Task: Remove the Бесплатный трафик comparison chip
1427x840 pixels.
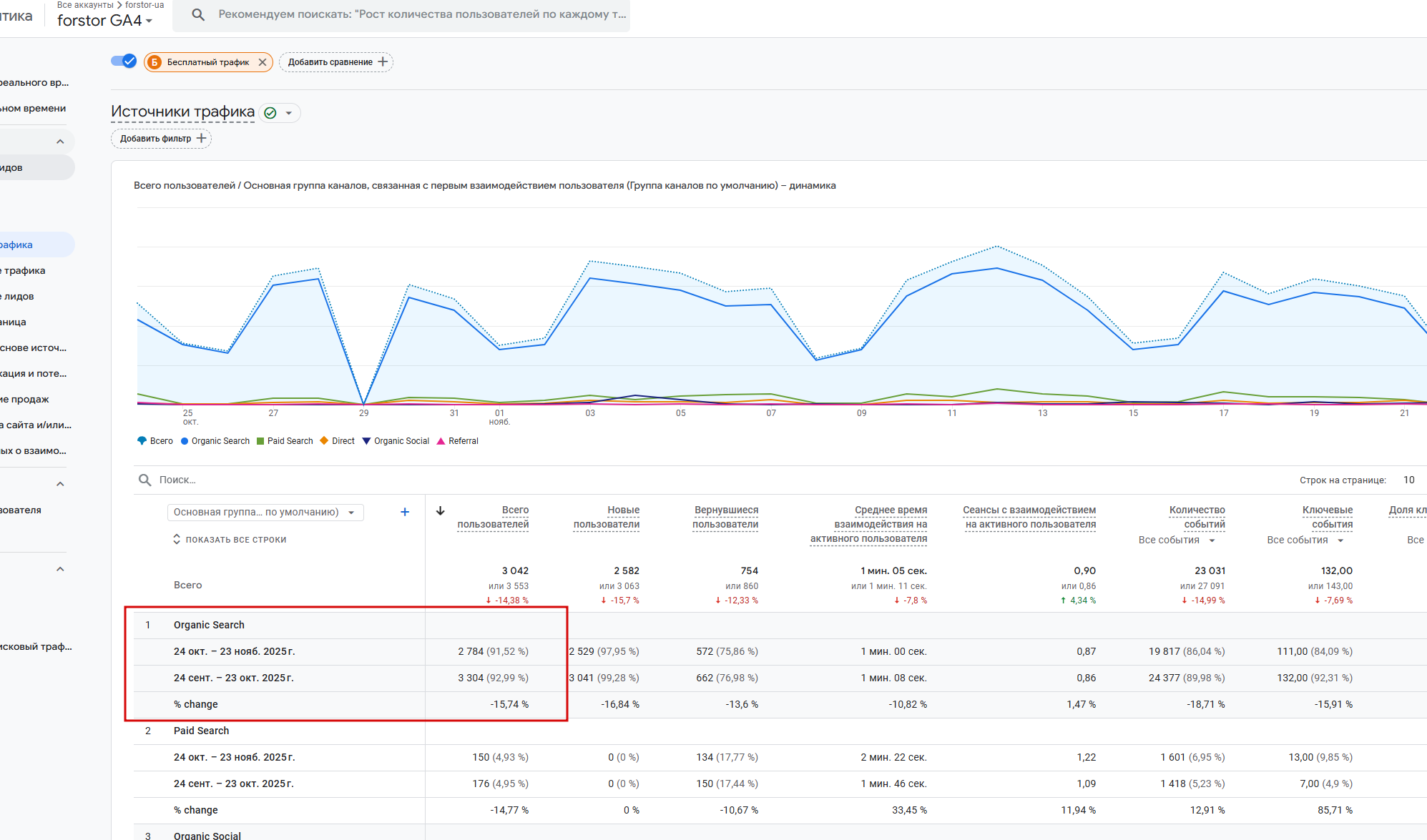Action: [263, 62]
